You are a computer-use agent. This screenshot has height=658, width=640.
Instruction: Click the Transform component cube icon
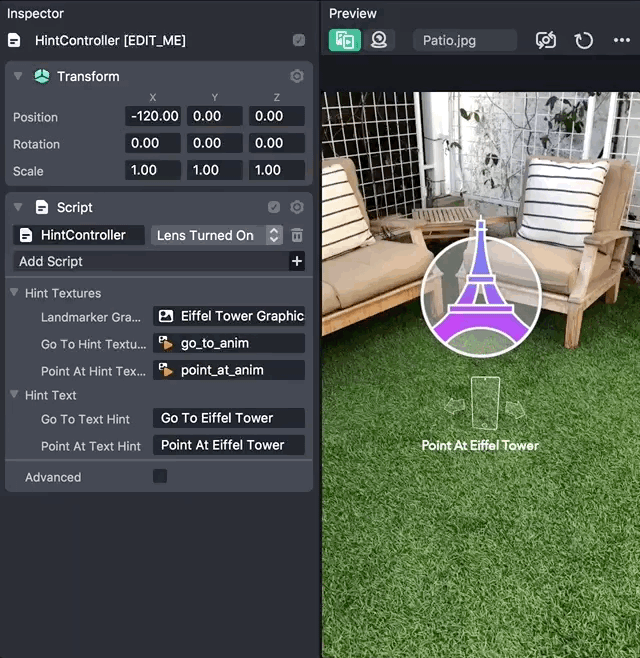coord(42,76)
